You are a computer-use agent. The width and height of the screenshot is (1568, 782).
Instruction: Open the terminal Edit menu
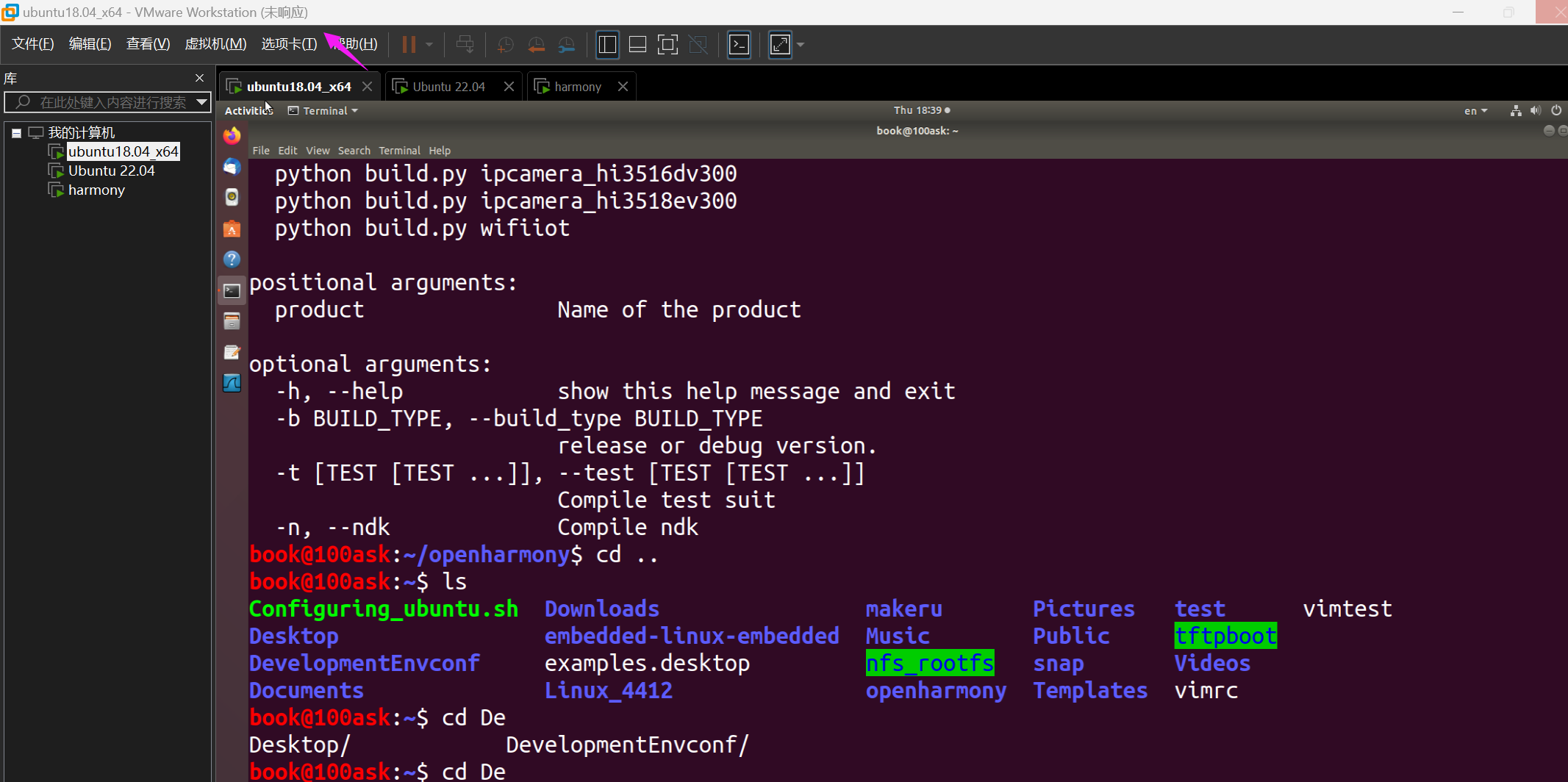coord(287,151)
